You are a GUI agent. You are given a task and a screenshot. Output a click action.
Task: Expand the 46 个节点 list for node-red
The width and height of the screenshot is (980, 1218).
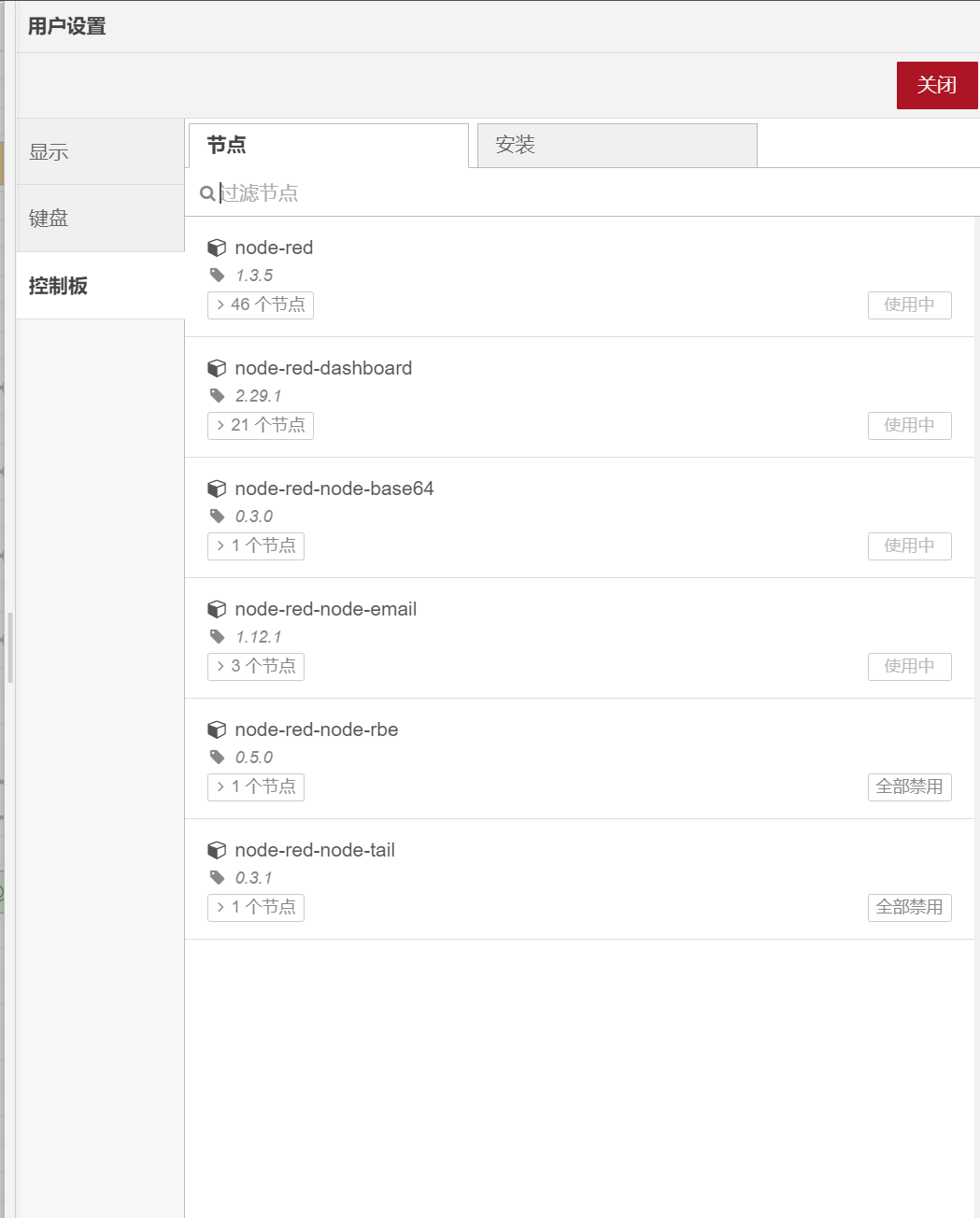(261, 304)
